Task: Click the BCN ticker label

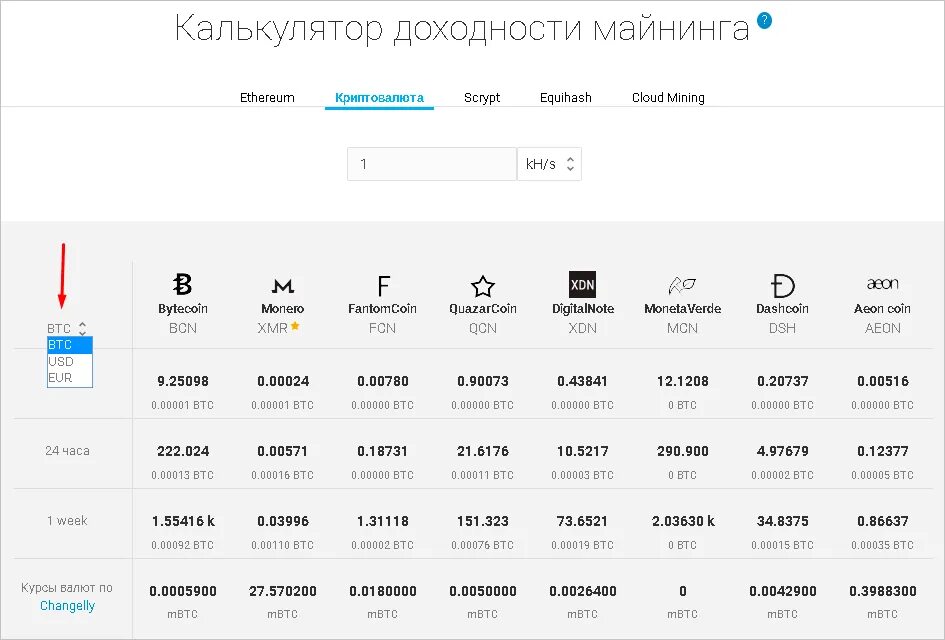Action: pyautogui.click(x=183, y=328)
